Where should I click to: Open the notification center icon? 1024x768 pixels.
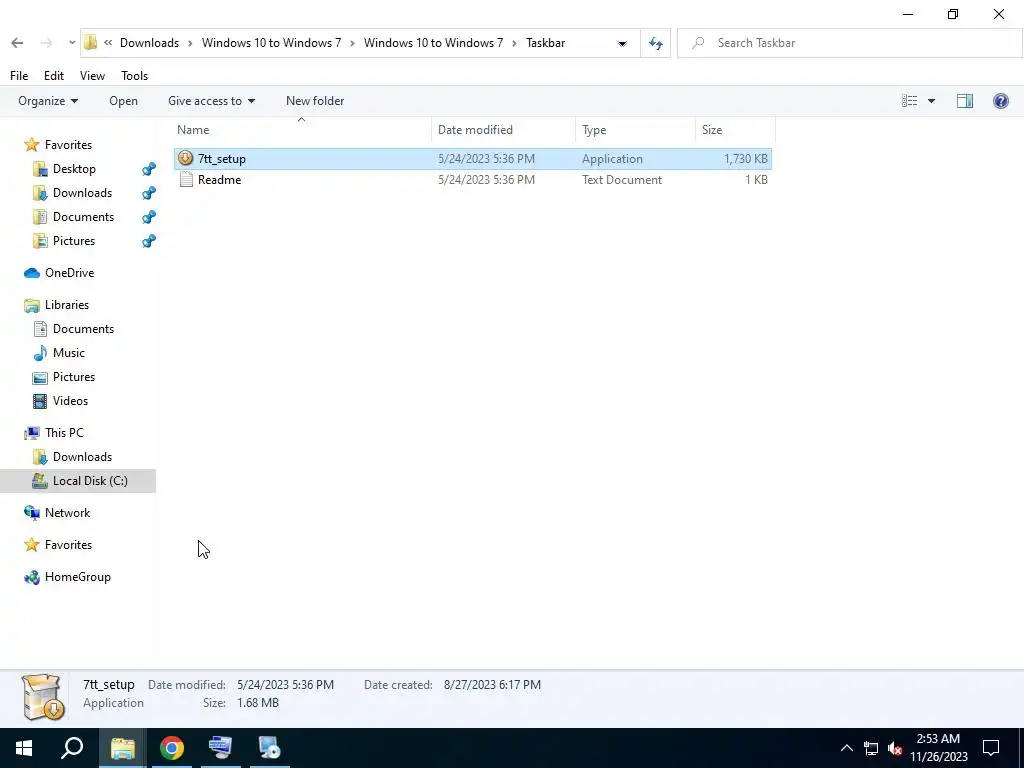tap(991, 748)
